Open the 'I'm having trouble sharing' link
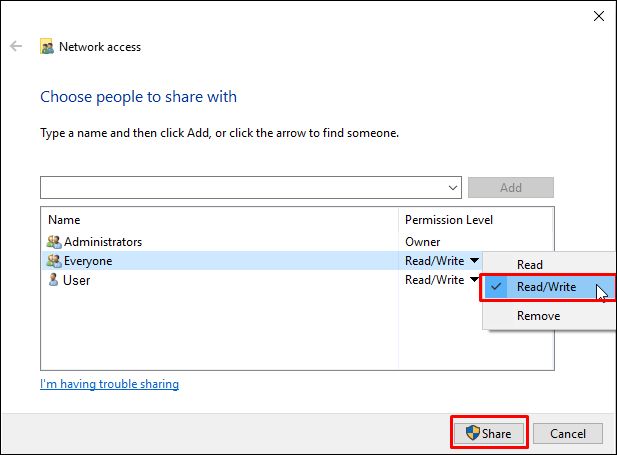The image size is (617, 455). [x=109, y=384]
